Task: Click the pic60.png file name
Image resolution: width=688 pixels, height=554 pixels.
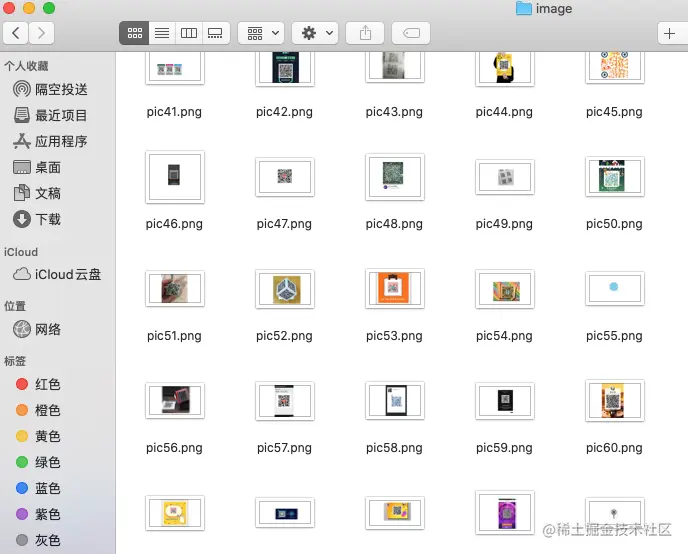Action: (614, 448)
